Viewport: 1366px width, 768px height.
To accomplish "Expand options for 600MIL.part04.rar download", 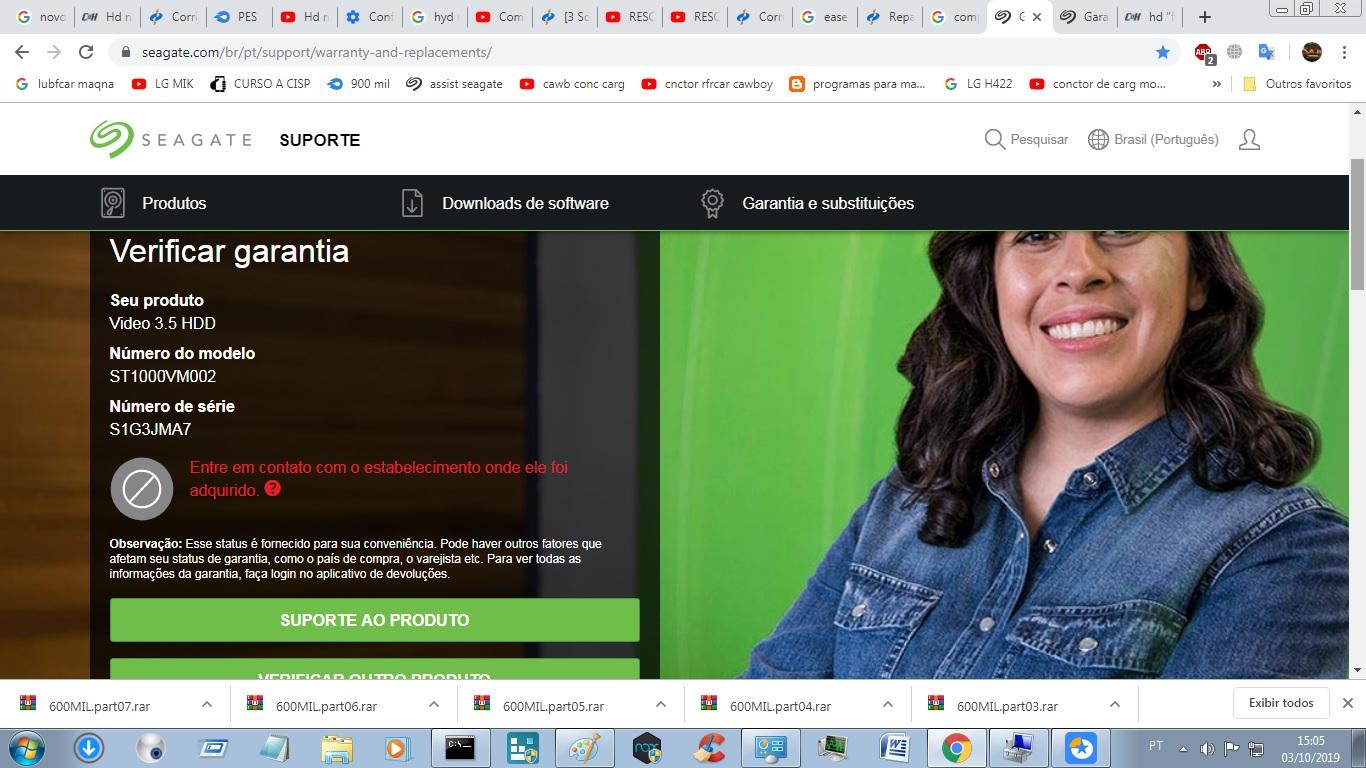I will [888, 704].
